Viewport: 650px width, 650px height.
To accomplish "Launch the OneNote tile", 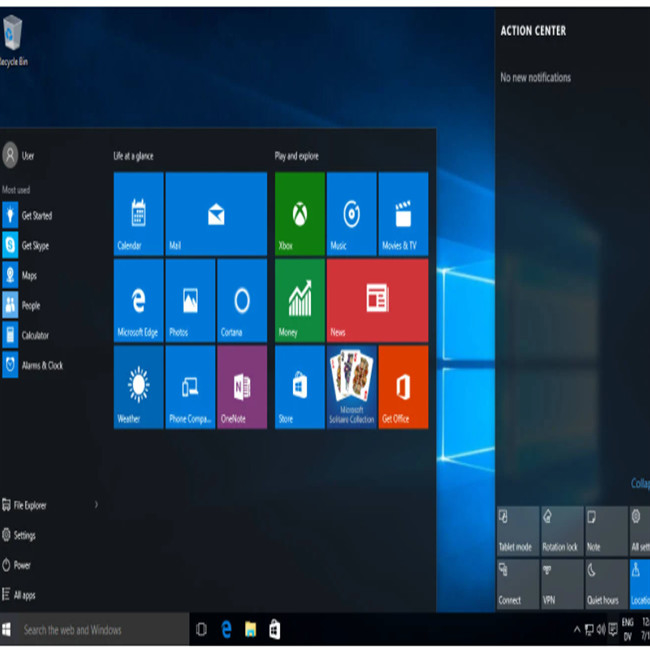I will click(x=242, y=387).
